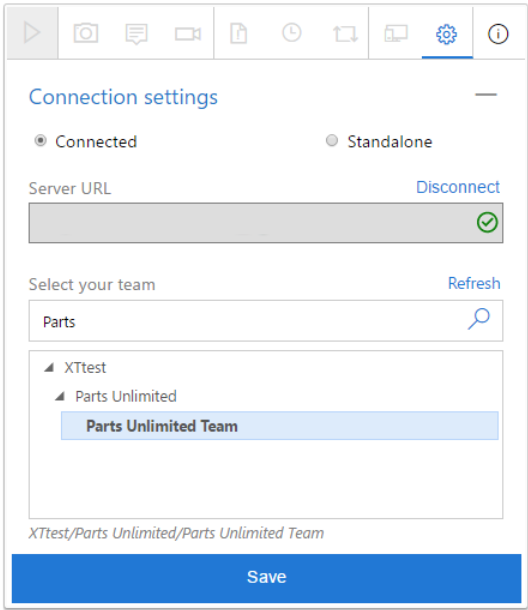528x610 pixels.
Task: Capture screenshot using the camera icon
Action: [x=86, y=33]
